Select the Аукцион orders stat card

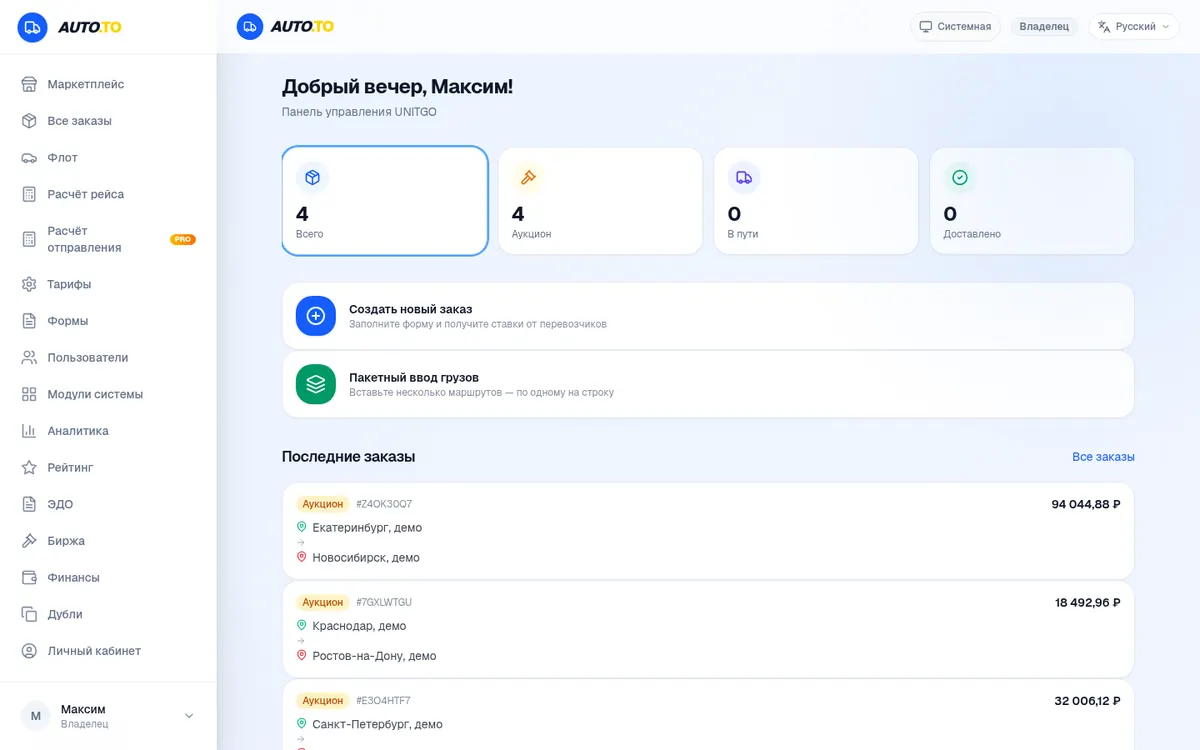pyautogui.click(x=600, y=201)
